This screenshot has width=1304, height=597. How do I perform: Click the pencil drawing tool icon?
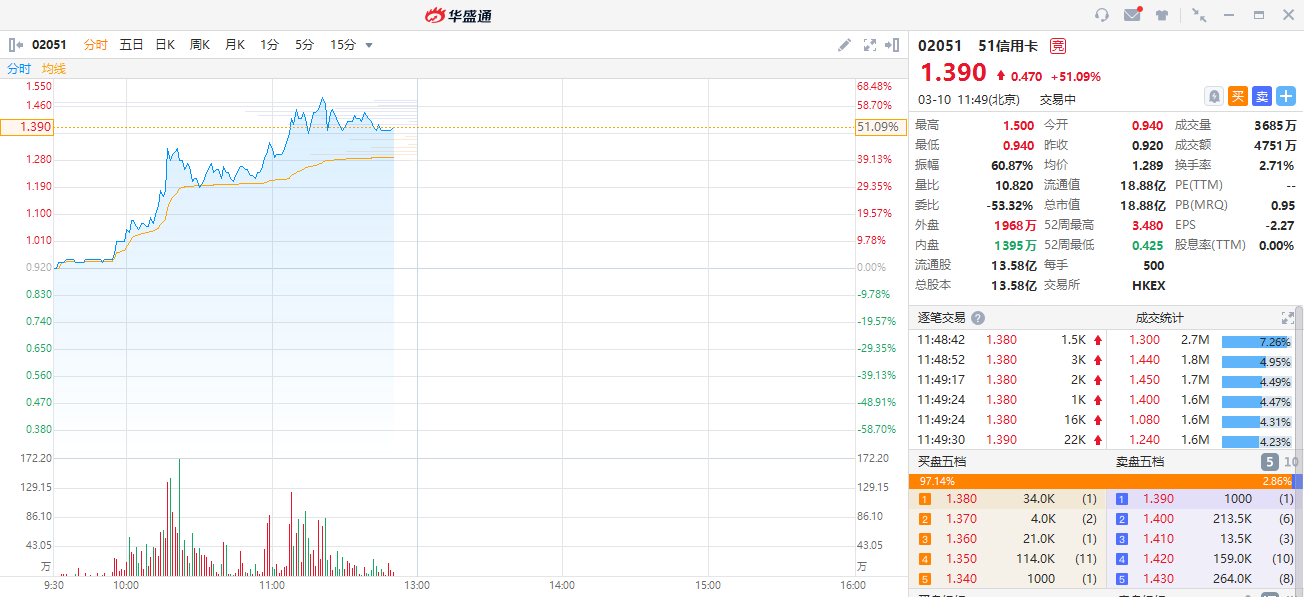pos(844,45)
